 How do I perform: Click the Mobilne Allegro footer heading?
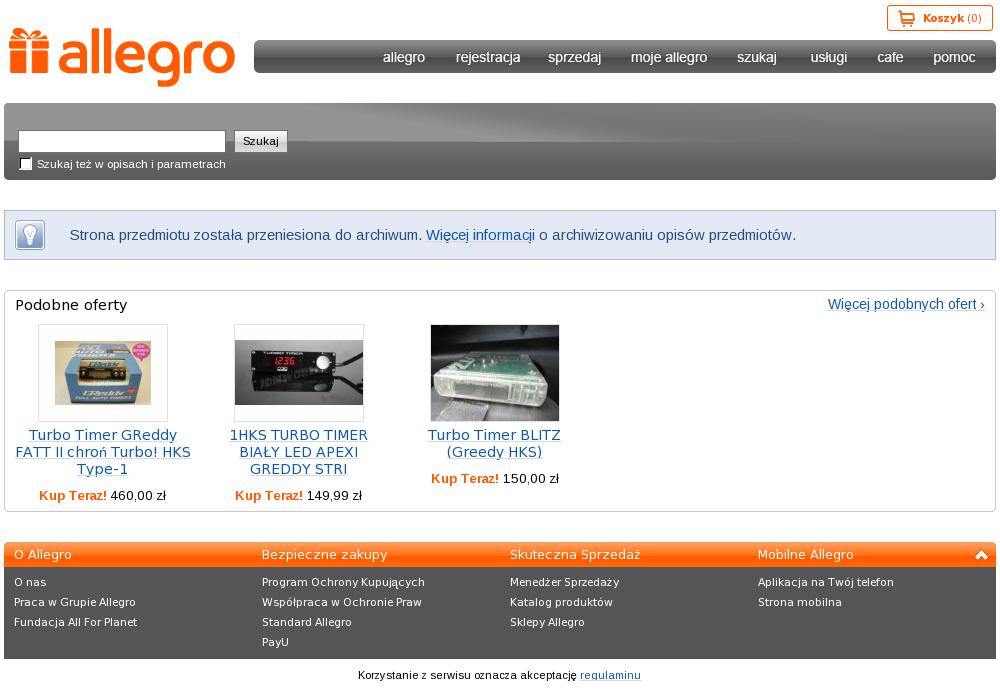pos(805,555)
